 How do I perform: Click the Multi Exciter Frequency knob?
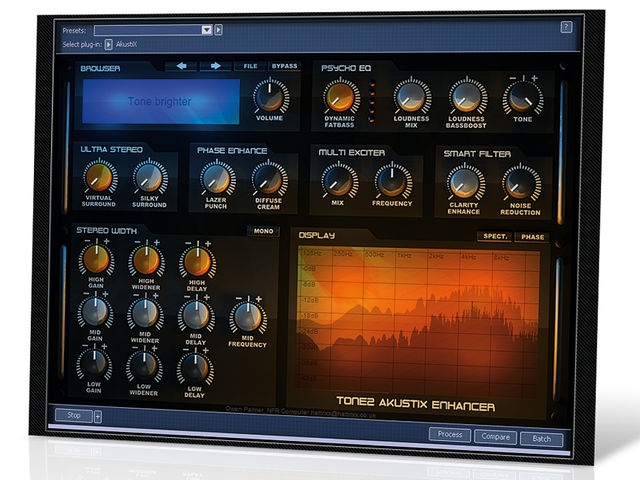(393, 181)
